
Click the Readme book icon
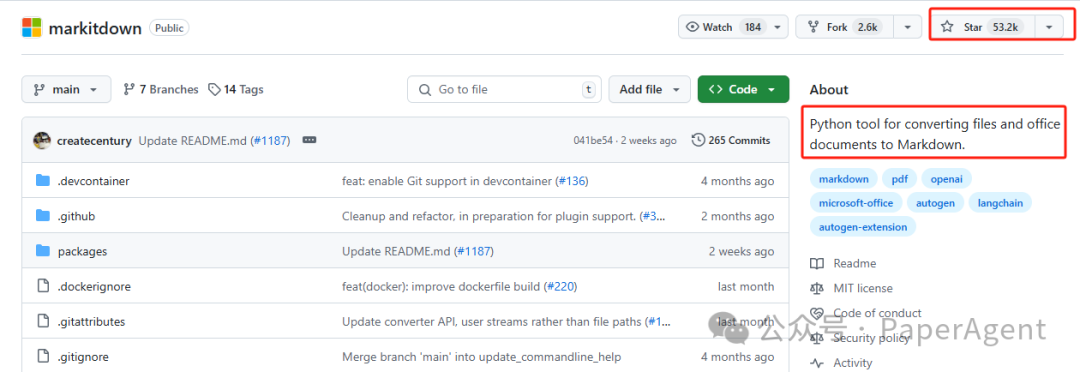point(817,263)
